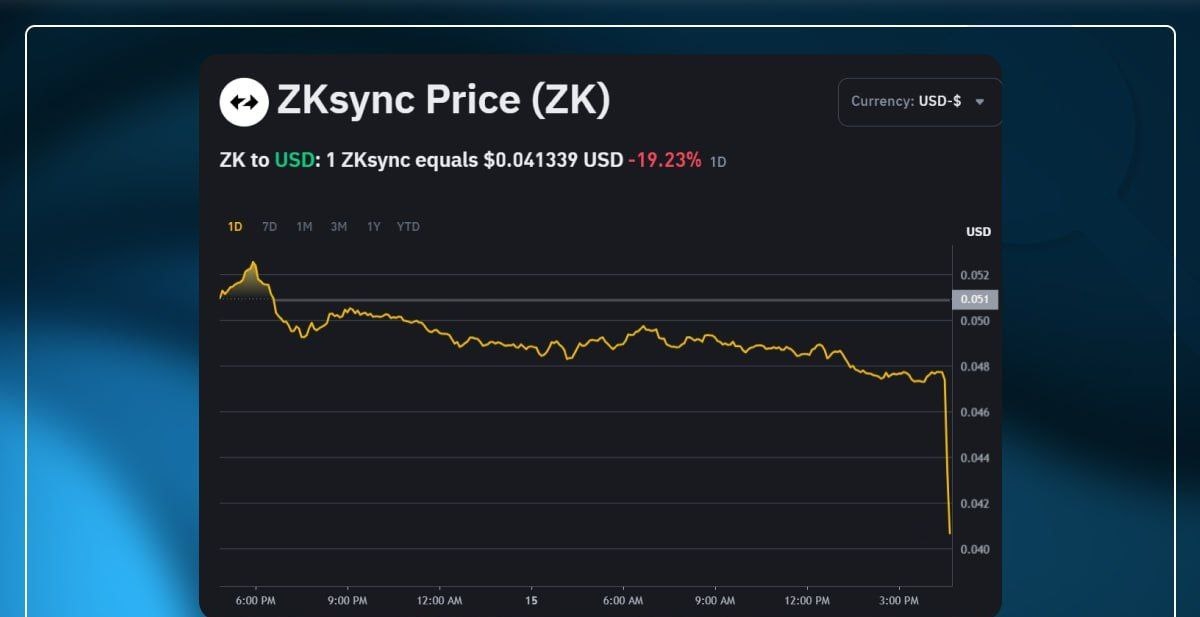Click the 9:00 AM time axis label

coord(715,601)
